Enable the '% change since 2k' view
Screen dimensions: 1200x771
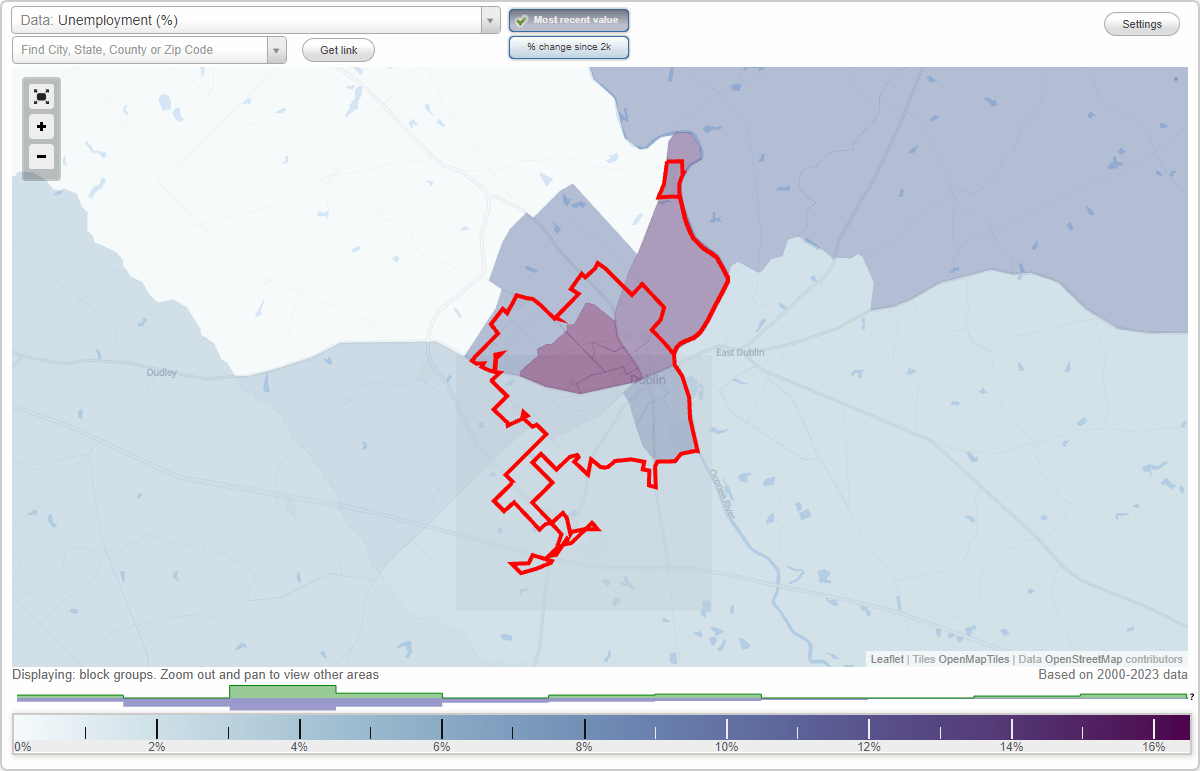569,46
